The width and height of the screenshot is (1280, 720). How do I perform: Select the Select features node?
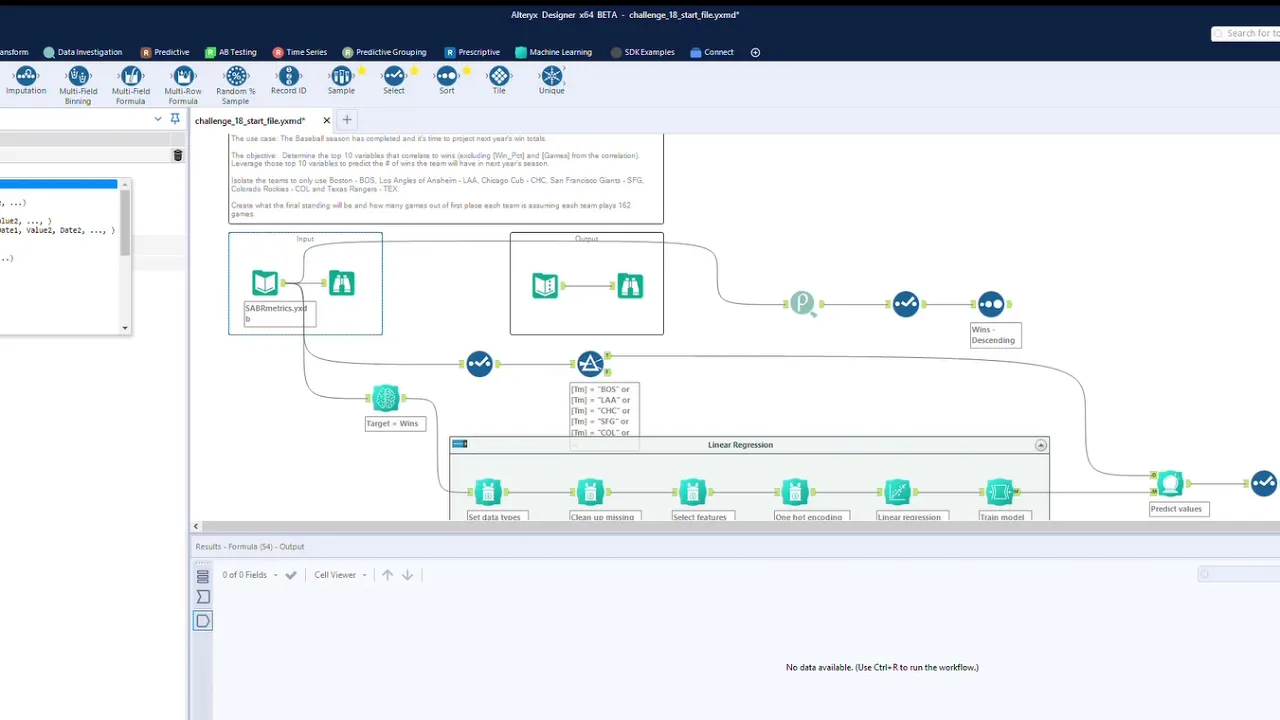[692, 491]
